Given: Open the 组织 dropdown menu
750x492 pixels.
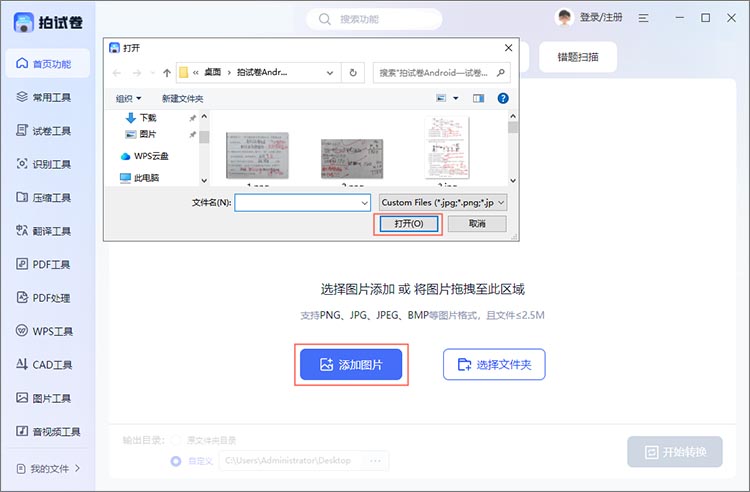Looking at the screenshot, I should [x=128, y=98].
